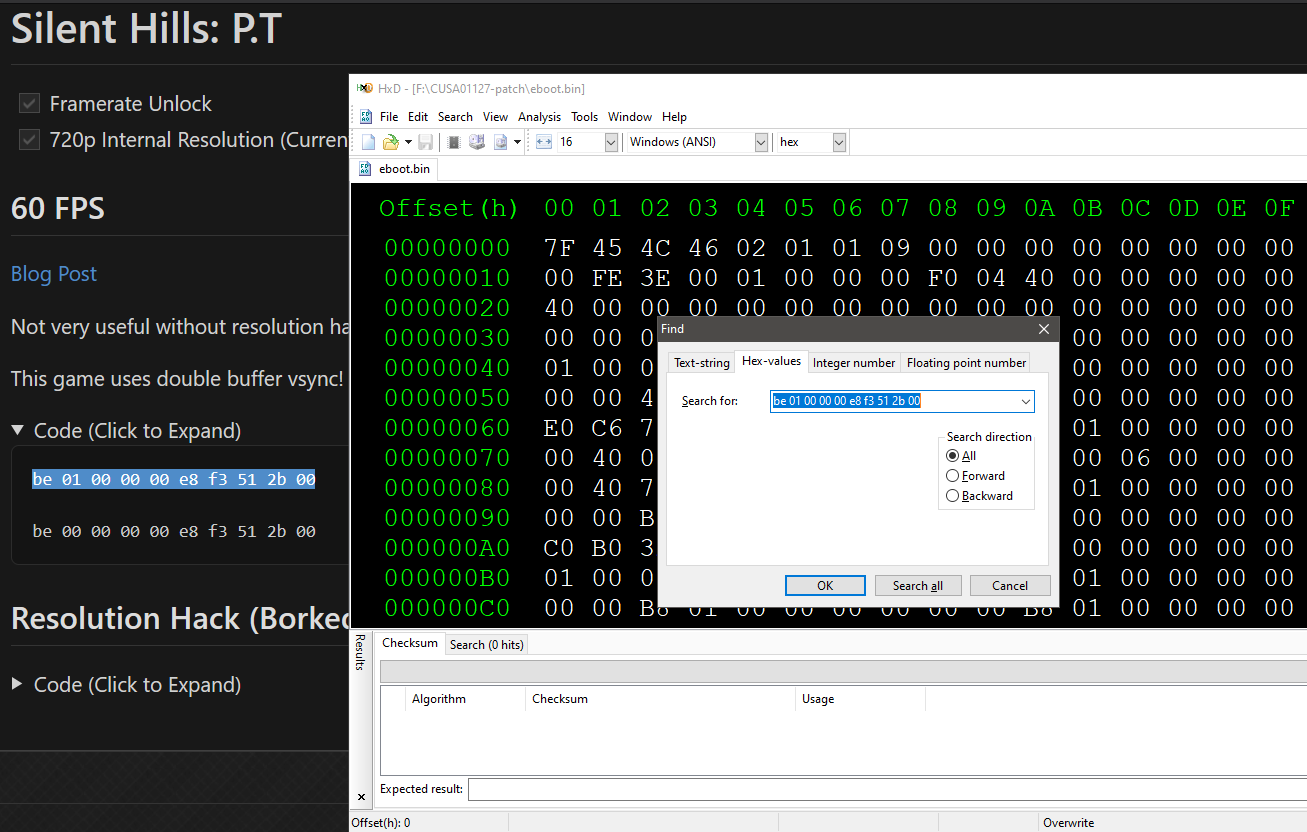
Task: Click the Usage column header
Action: point(860,699)
